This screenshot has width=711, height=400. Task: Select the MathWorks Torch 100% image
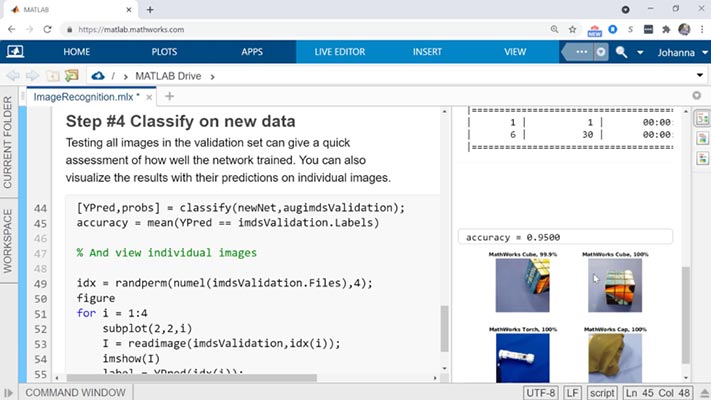(522, 358)
